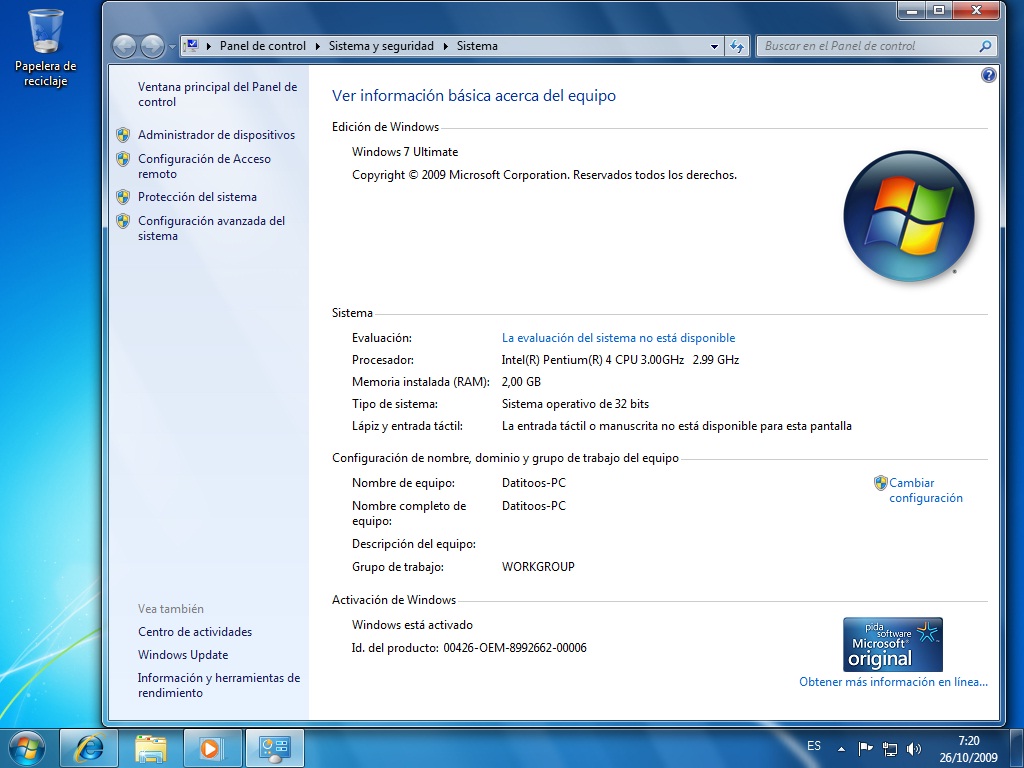
Task: Click the 'Buscar en el Panel de control' field
Action: point(868,46)
